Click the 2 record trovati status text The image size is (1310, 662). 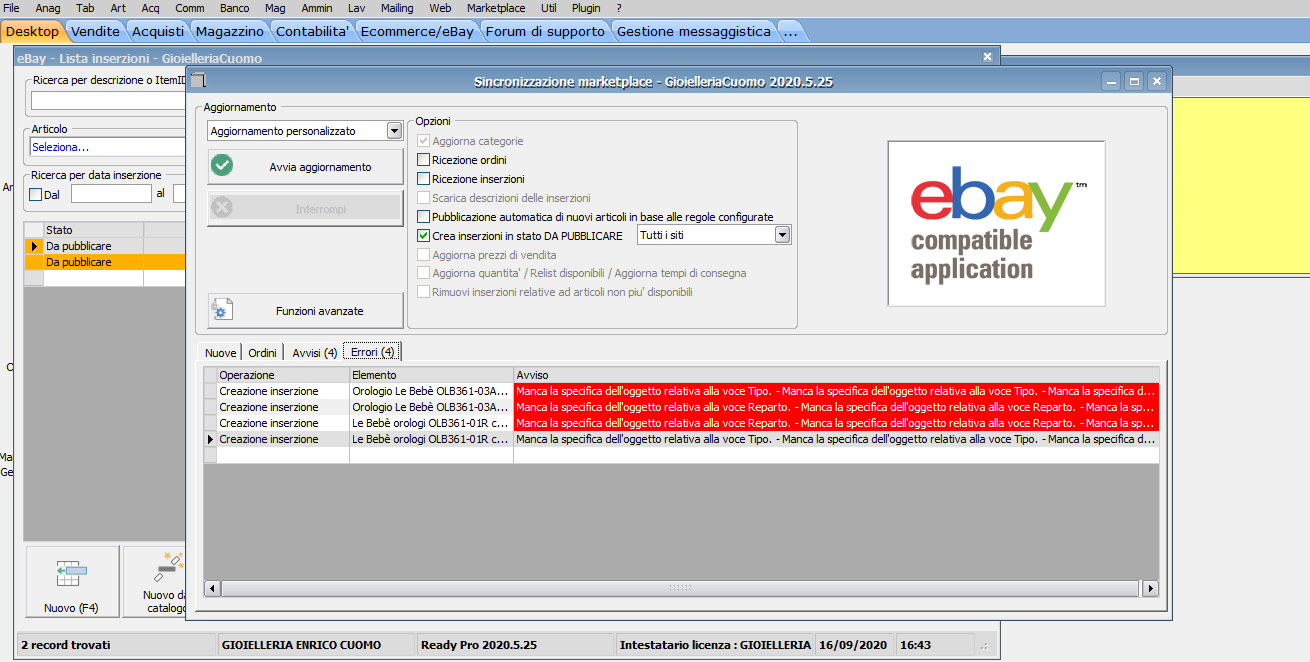66,645
